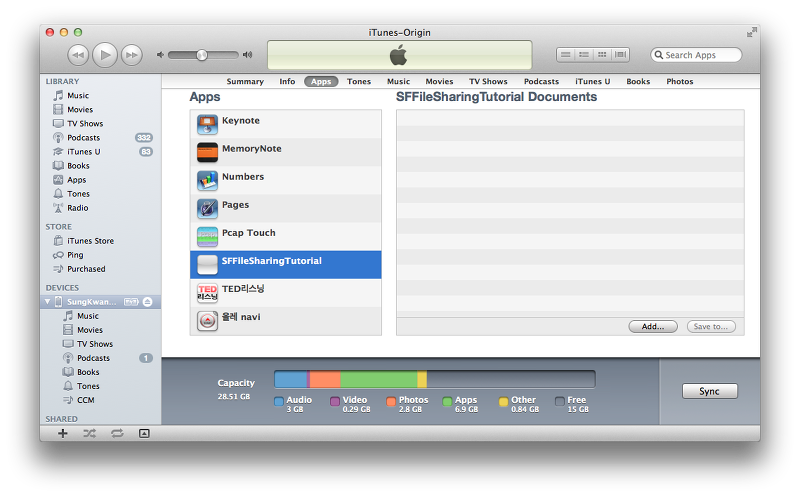The height and width of the screenshot is (497, 800).
Task: Open the iTunes U tab
Action: tap(592, 81)
